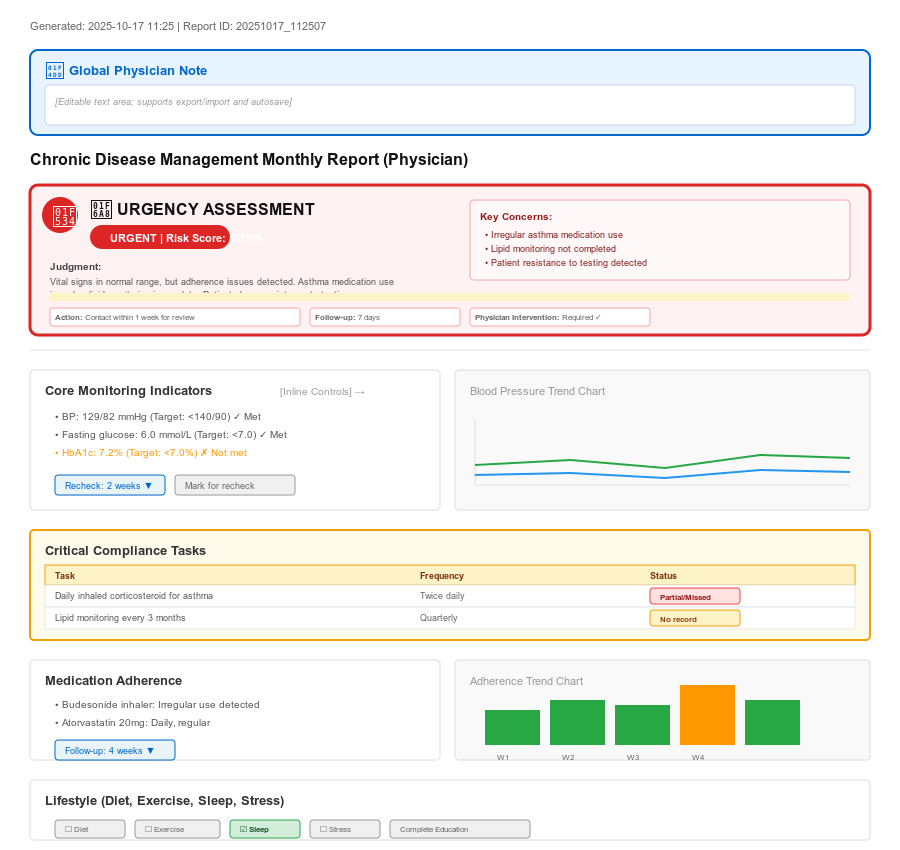Select the Action: Contact within 1 week box

click(175, 317)
